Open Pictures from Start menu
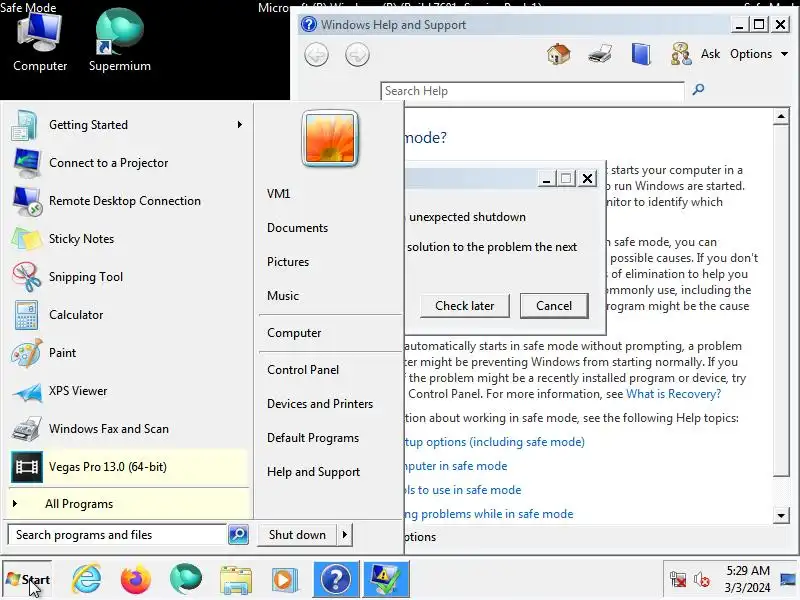 tap(288, 262)
